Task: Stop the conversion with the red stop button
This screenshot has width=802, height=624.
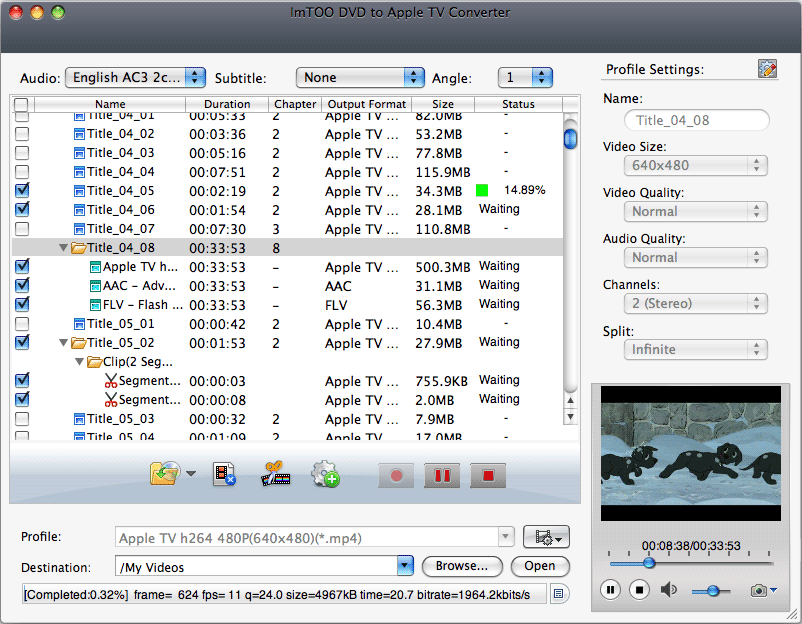Action: (x=488, y=476)
